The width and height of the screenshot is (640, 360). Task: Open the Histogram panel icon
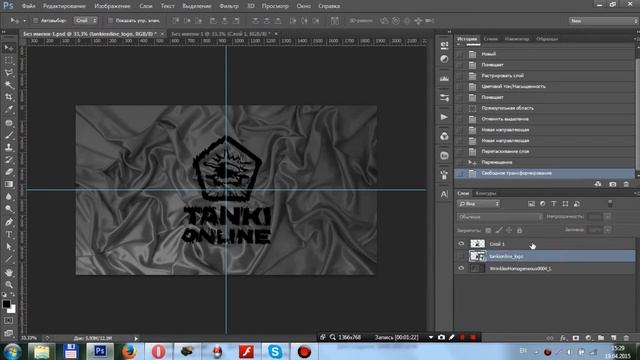(x=444, y=78)
